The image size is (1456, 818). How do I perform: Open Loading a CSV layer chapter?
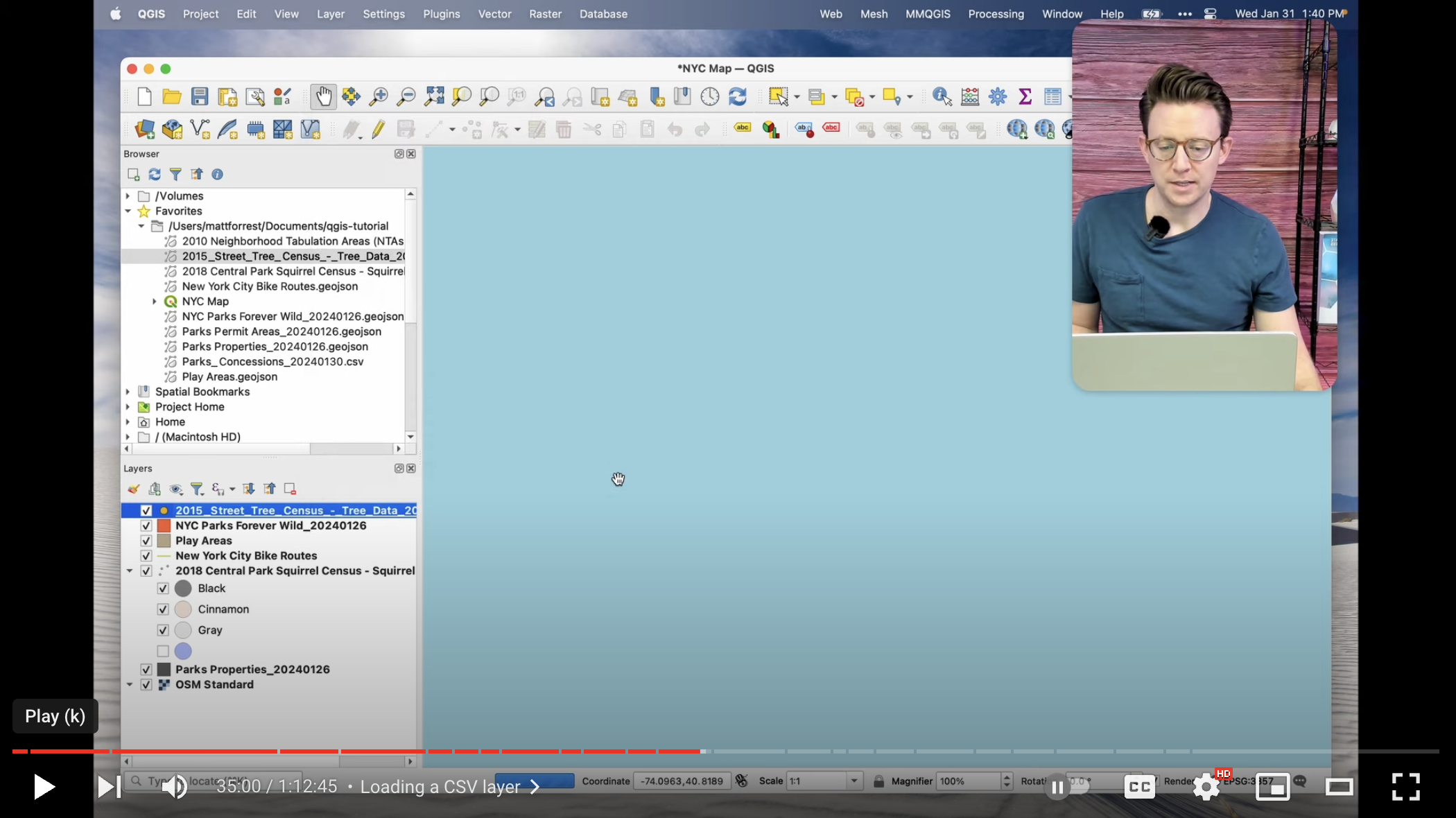(450, 787)
